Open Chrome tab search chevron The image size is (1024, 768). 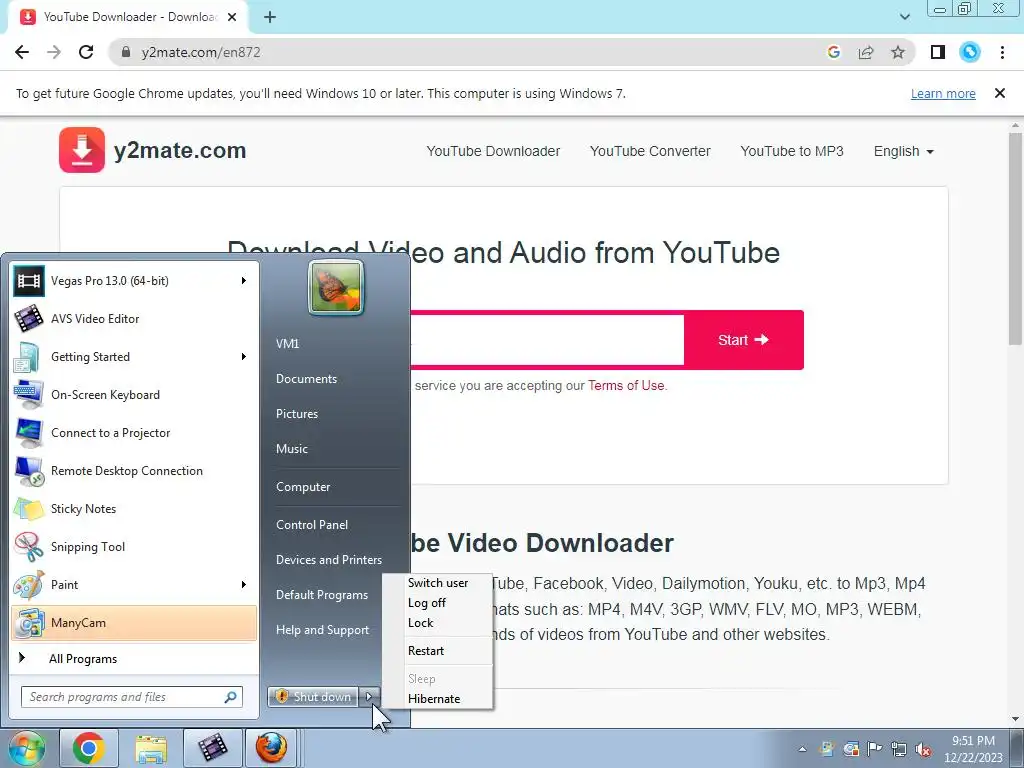coord(904,17)
